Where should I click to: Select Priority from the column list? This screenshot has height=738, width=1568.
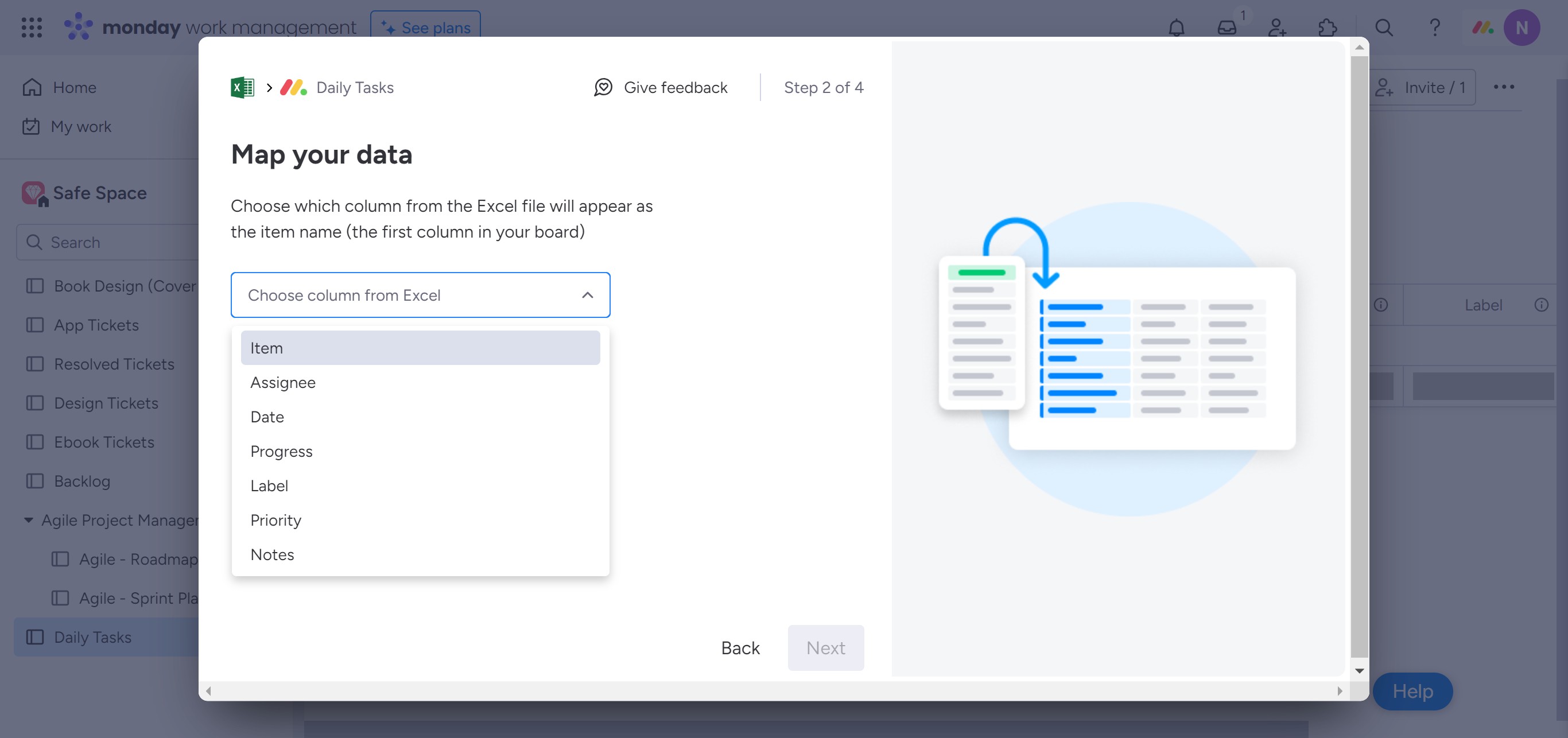420,520
